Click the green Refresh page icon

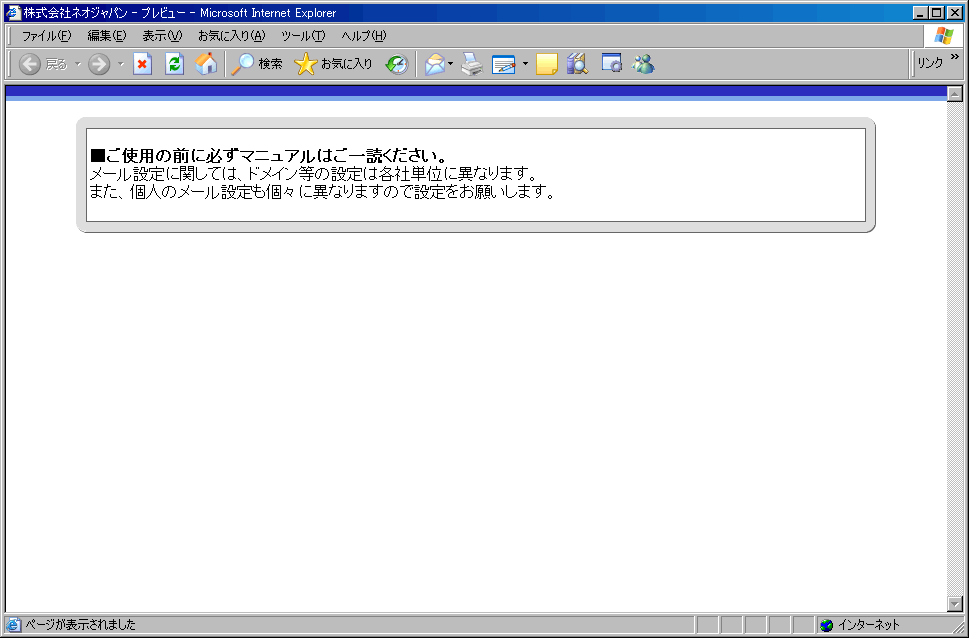174,64
